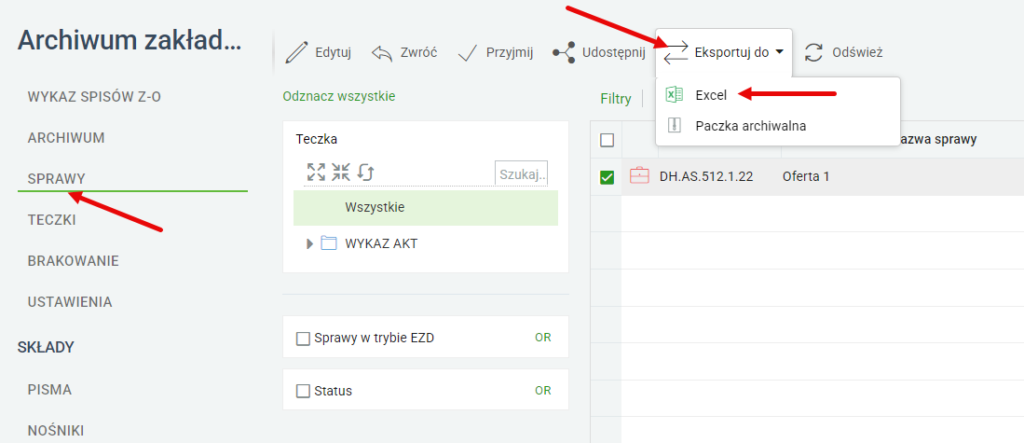Open the ARCHIWUM section
The image size is (1024, 443).
[x=66, y=138]
